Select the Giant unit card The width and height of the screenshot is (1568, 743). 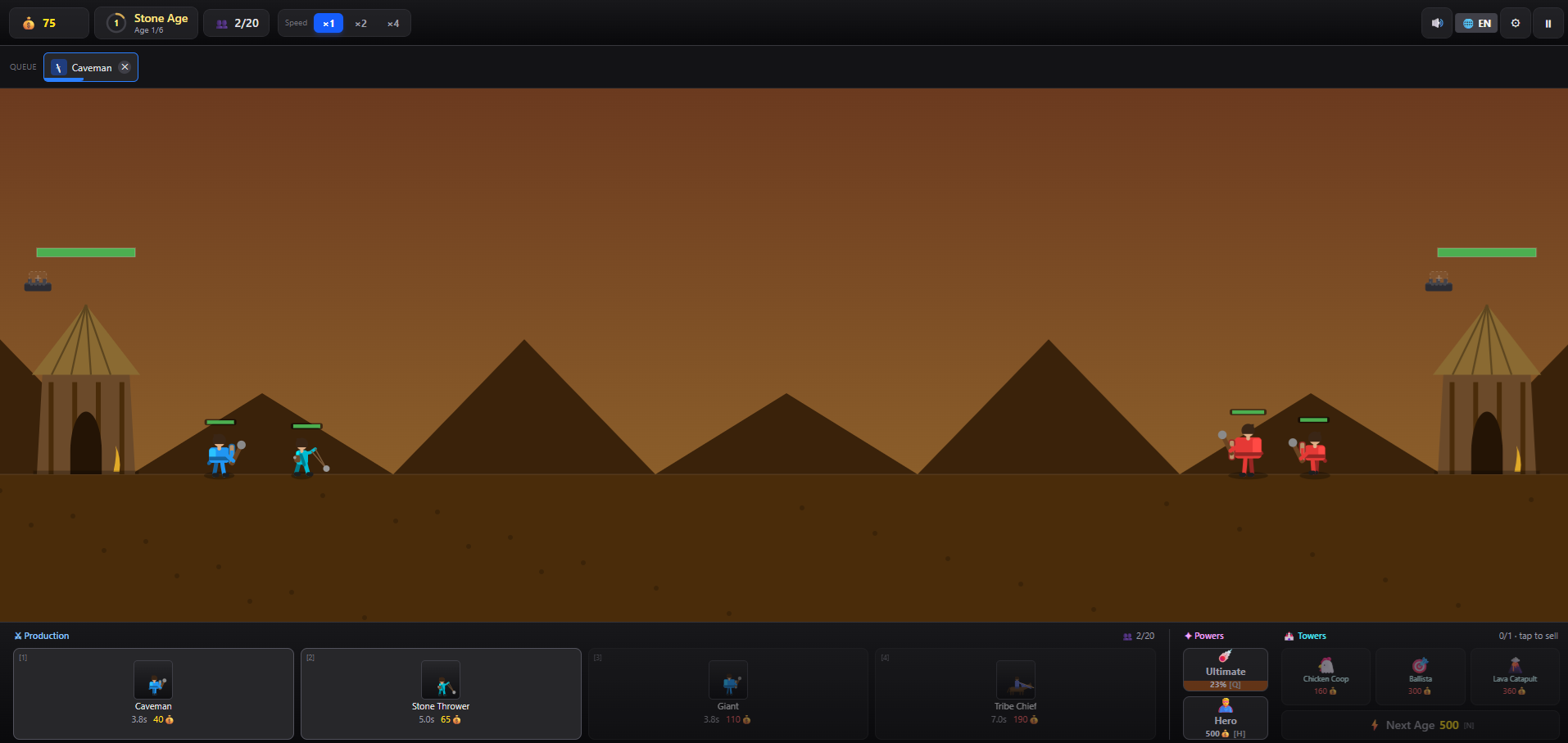coord(728,694)
